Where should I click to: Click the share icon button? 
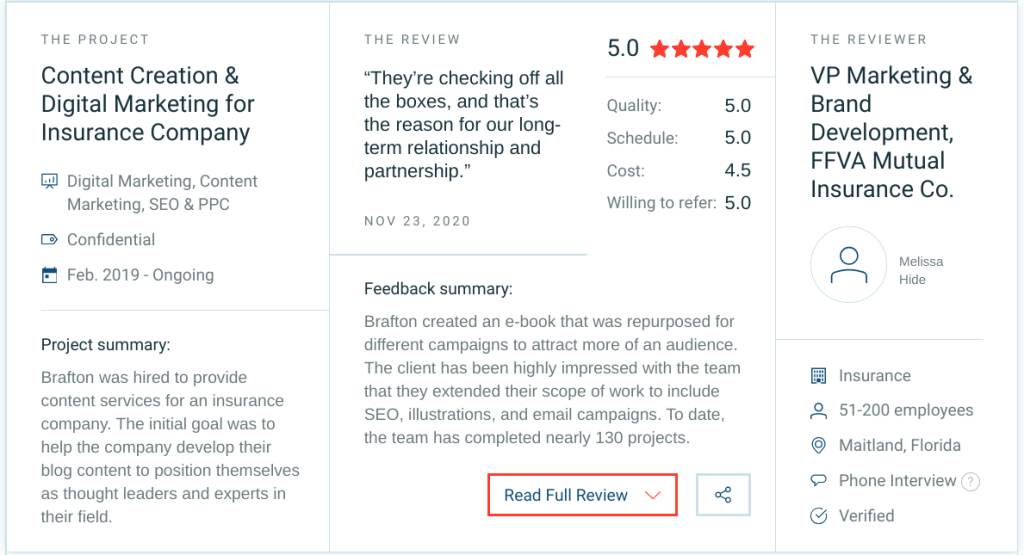pyautogui.click(x=723, y=495)
